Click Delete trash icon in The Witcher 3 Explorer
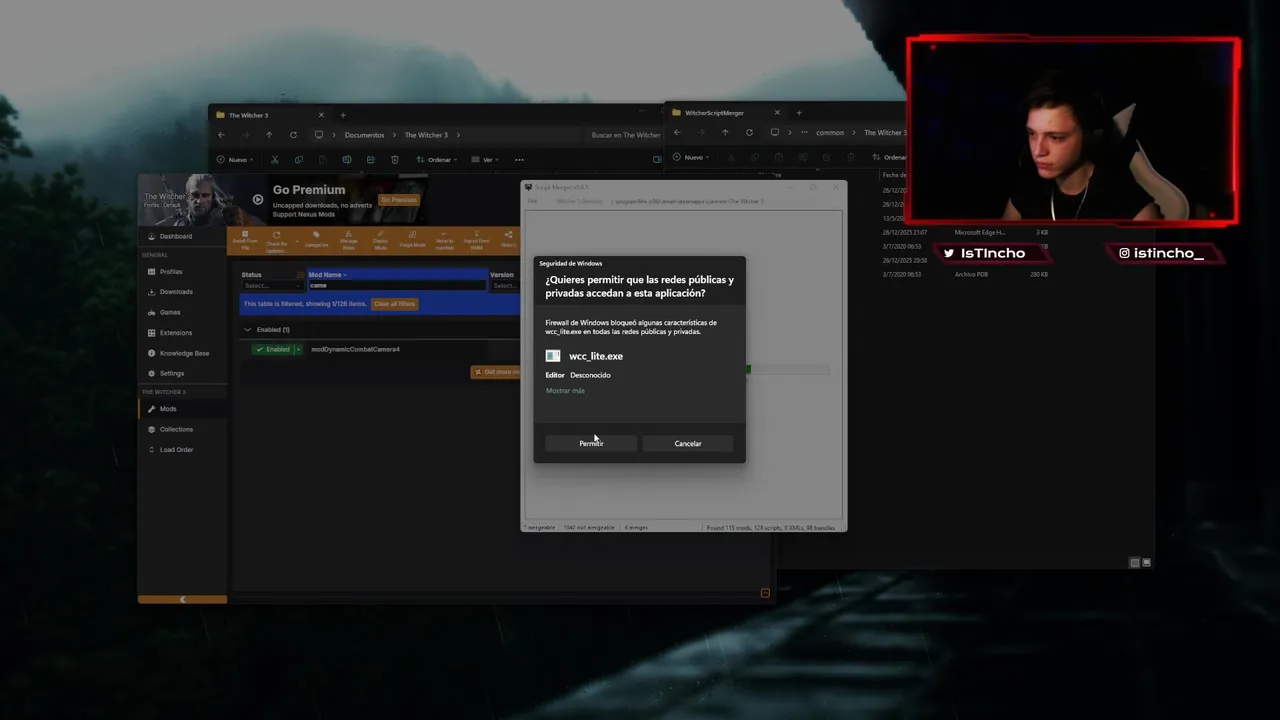 395,160
